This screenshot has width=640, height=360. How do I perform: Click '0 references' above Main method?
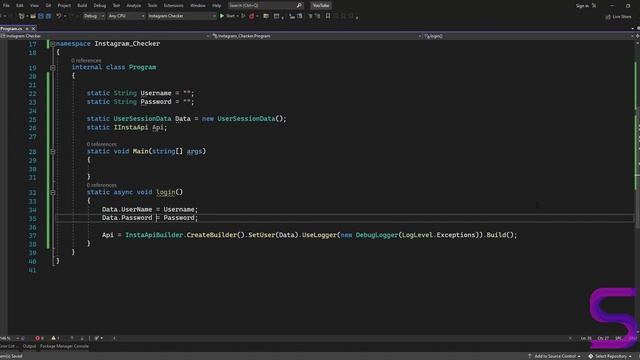point(102,144)
